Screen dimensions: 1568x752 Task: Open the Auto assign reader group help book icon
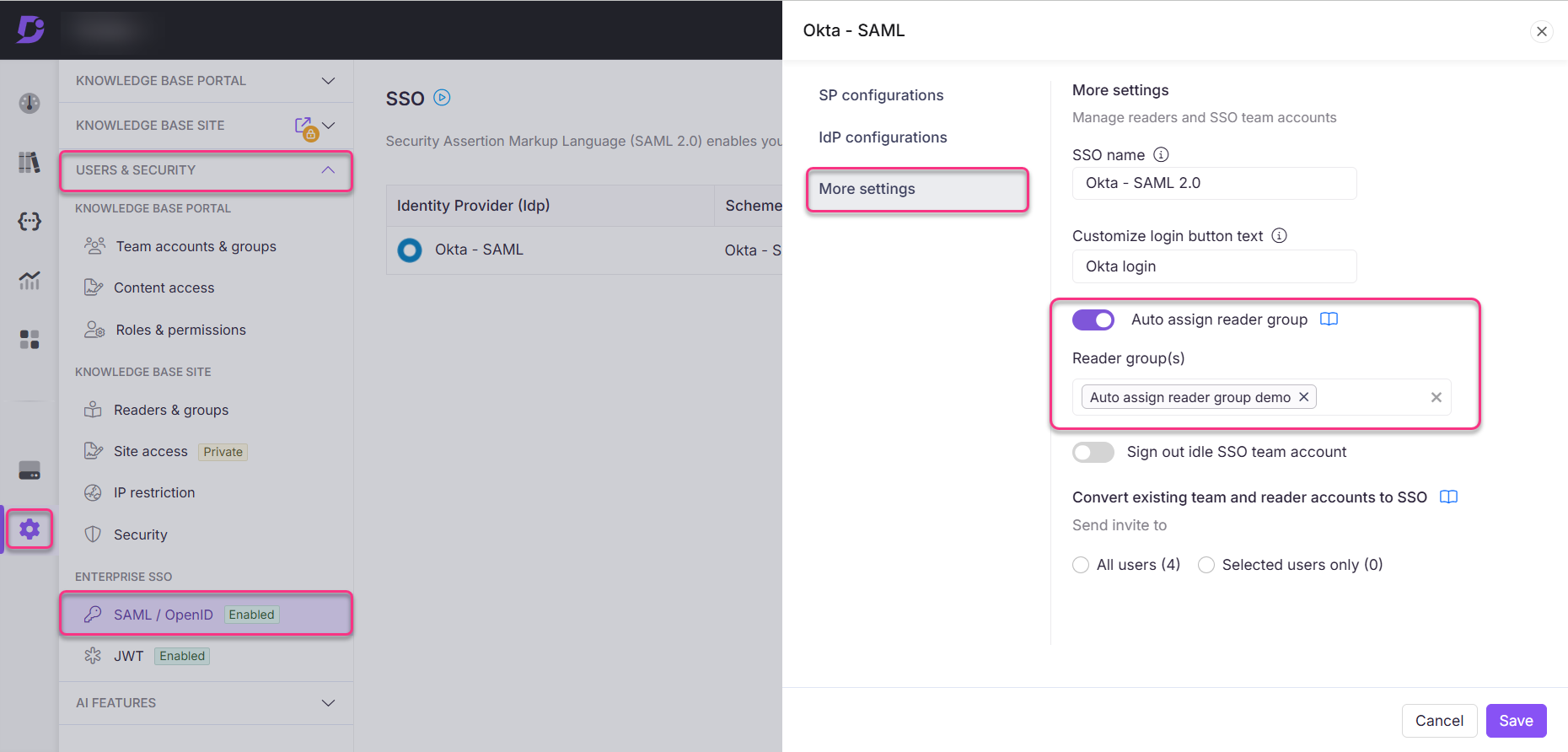click(1329, 319)
